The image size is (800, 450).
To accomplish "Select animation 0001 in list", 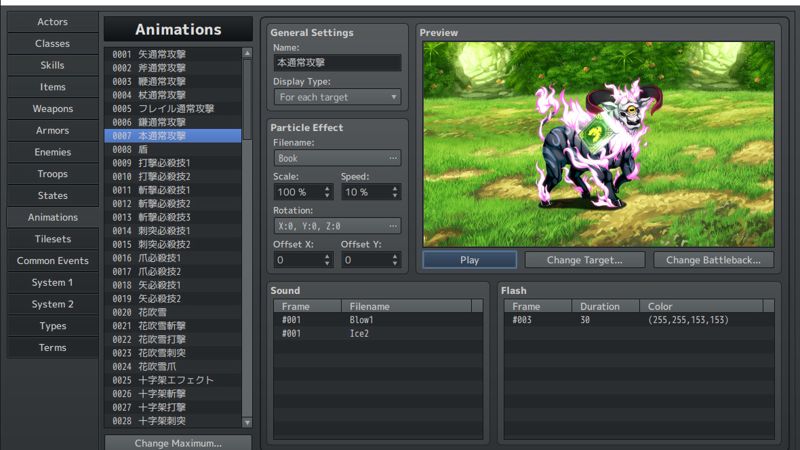I will (173, 54).
